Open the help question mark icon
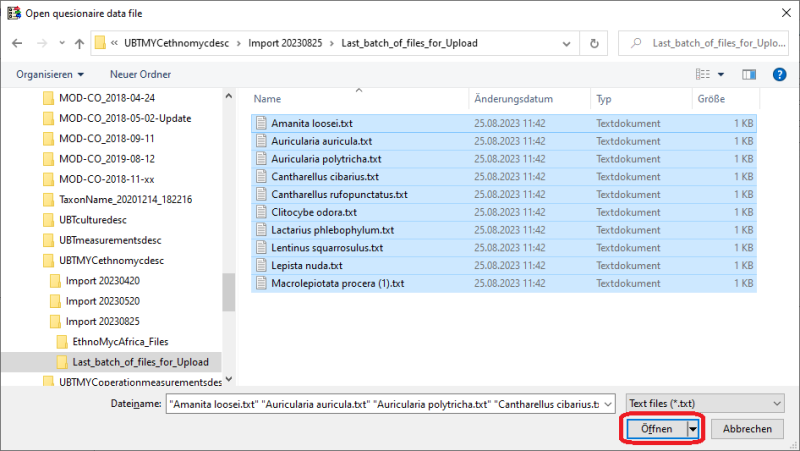The image size is (800, 451). click(776, 74)
